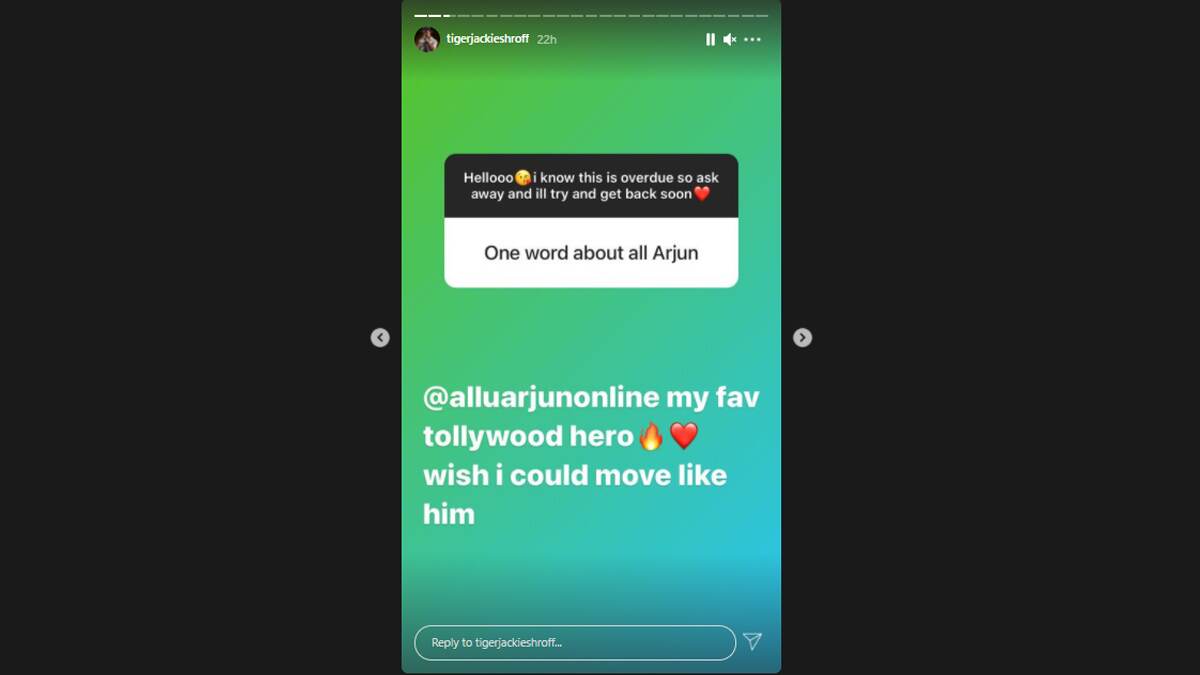
Task: Open tigerjackieshroff profile avatar
Action: click(427, 39)
